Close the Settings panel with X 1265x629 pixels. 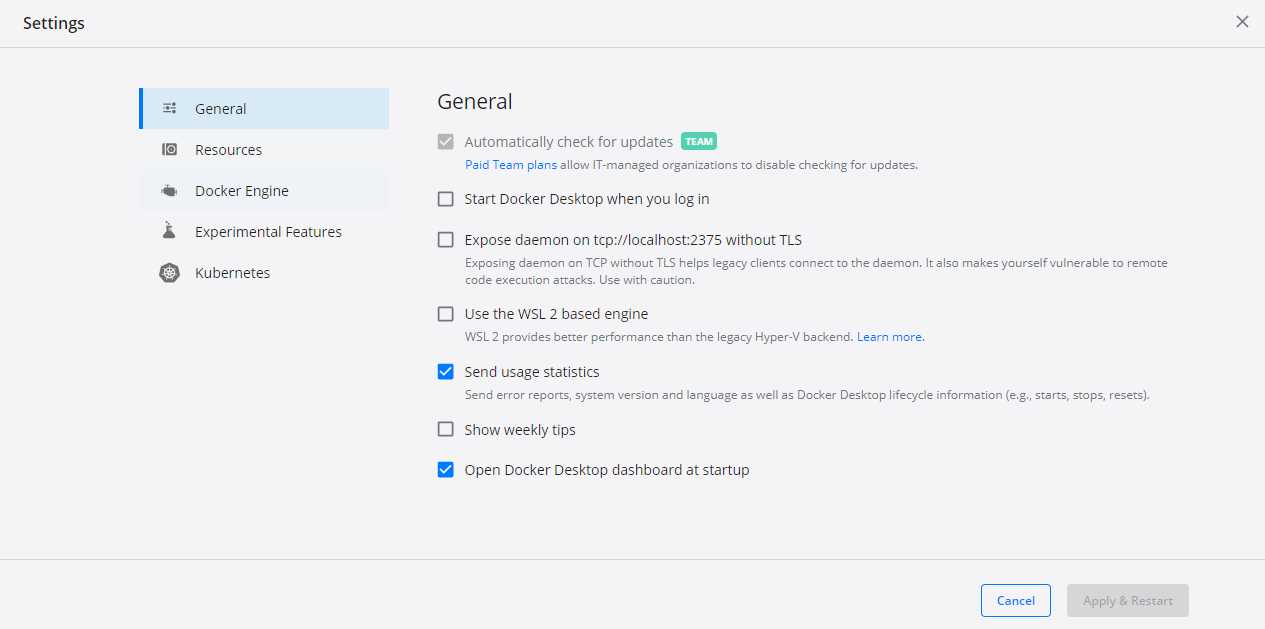pos(1242,22)
